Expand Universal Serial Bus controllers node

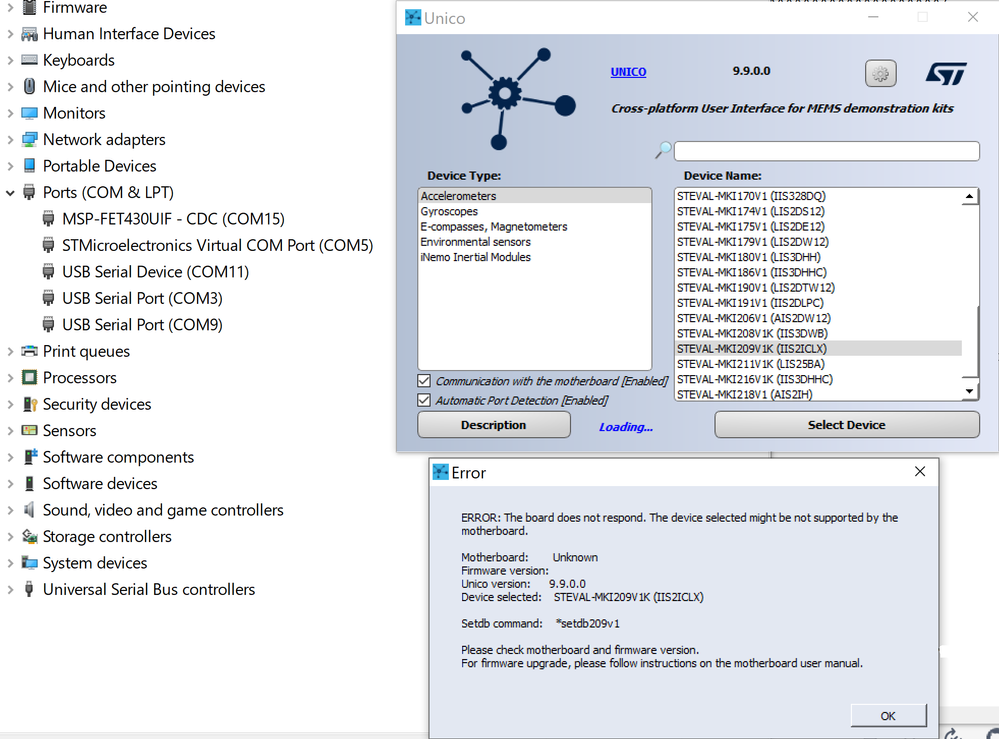click(10, 589)
